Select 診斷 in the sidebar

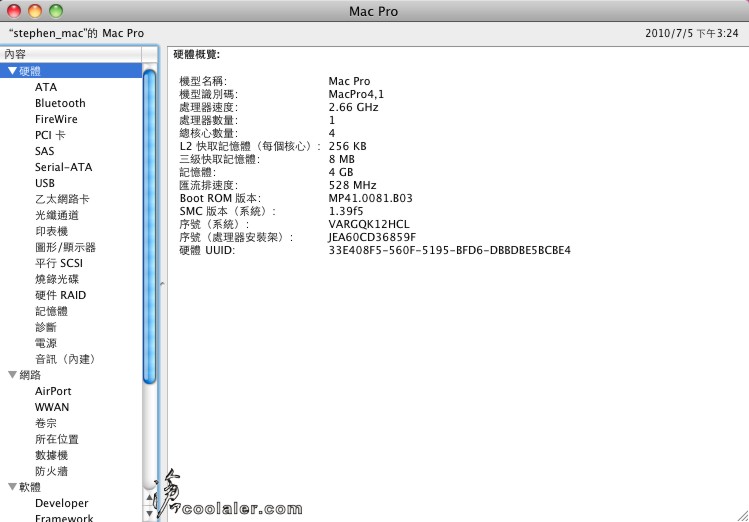tap(46, 327)
